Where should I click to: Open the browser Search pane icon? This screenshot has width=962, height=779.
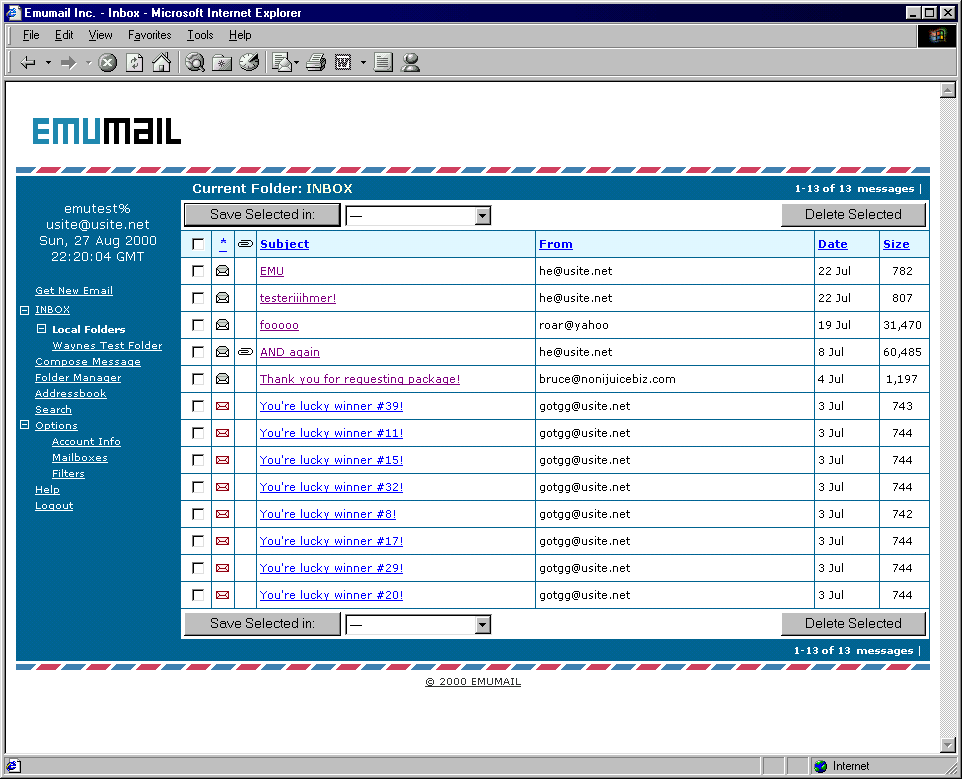tap(195, 63)
